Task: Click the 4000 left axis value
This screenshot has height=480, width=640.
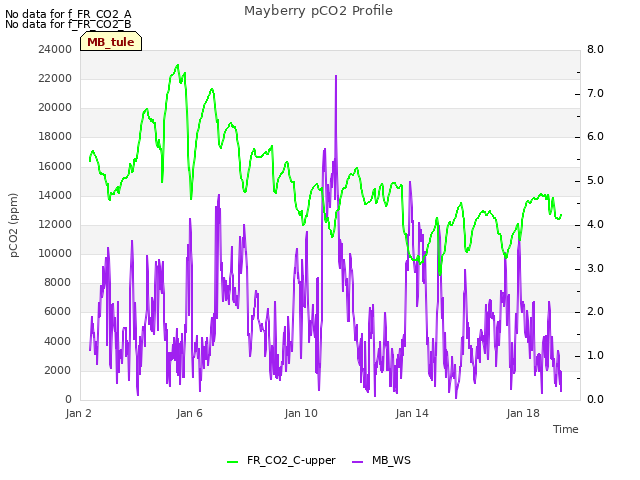Action: tap(58, 341)
